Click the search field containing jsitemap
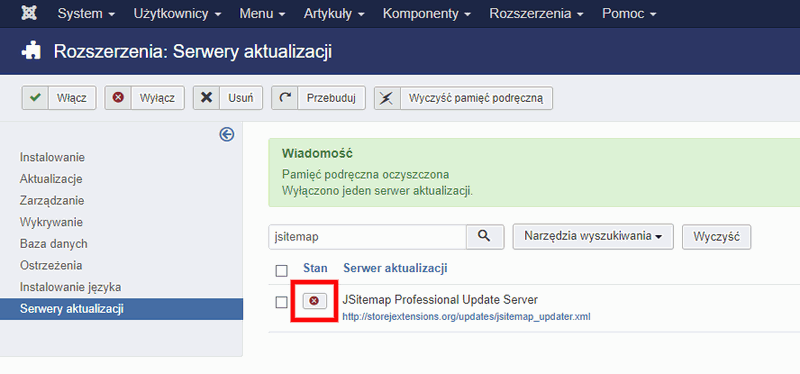Viewport: 800px width, 374px height. pyautogui.click(x=367, y=237)
